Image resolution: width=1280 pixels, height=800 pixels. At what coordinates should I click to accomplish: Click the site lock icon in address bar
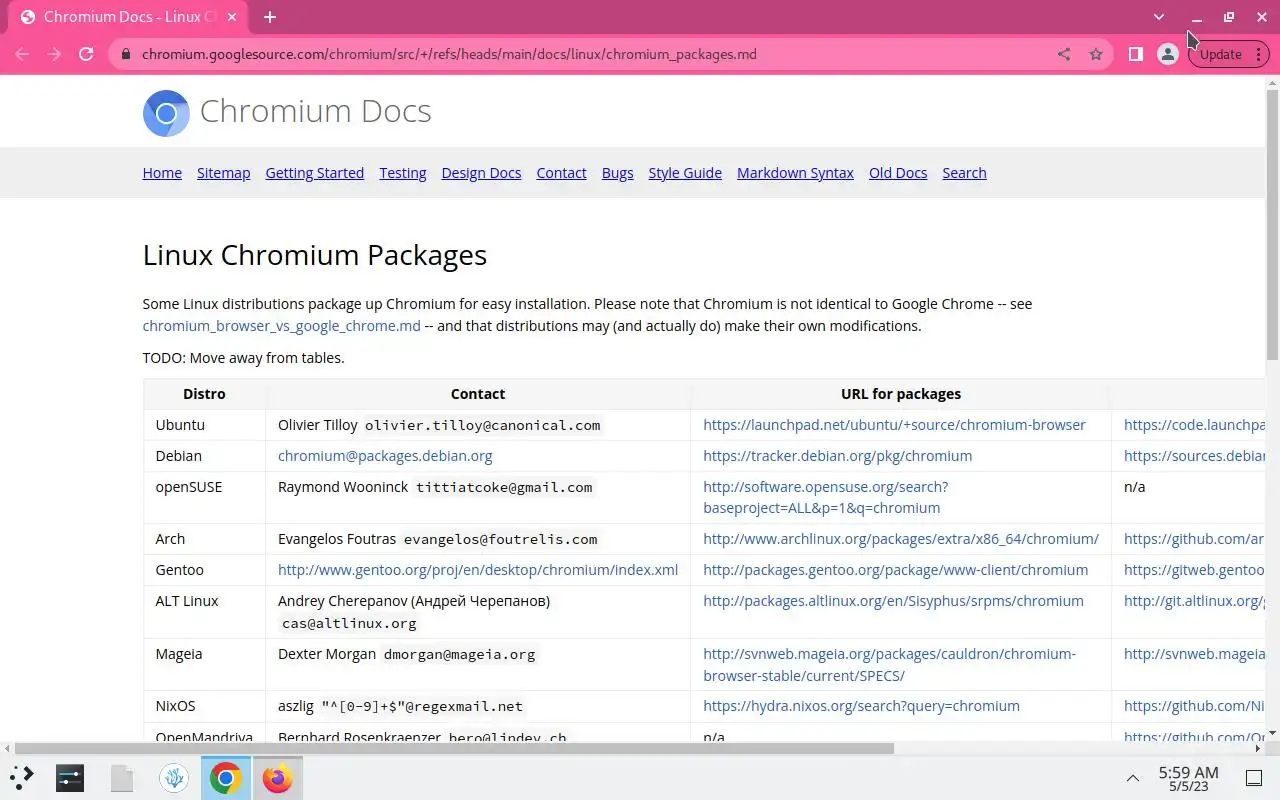click(x=125, y=54)
